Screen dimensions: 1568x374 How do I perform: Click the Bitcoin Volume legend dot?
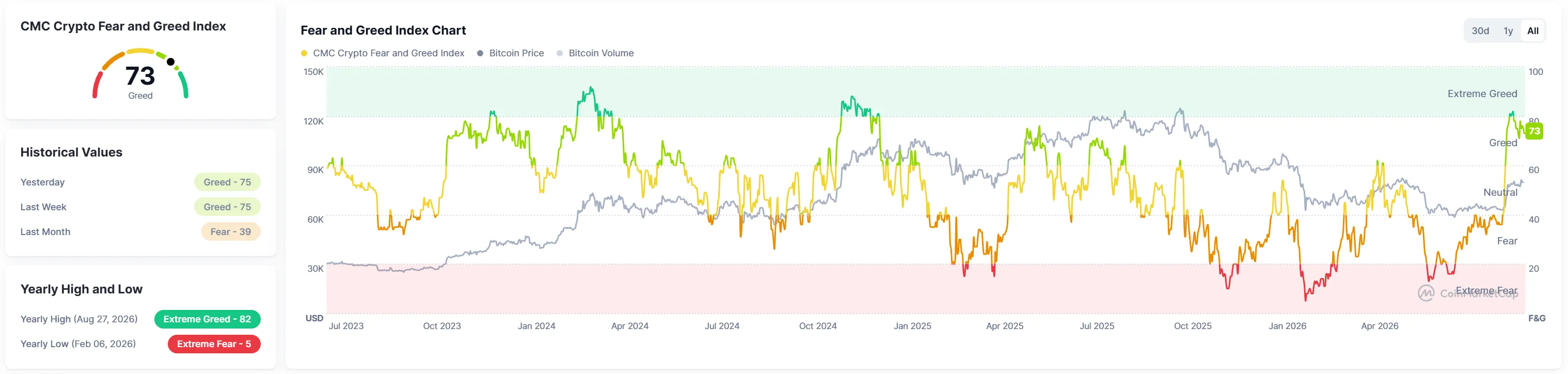[559, 54]
